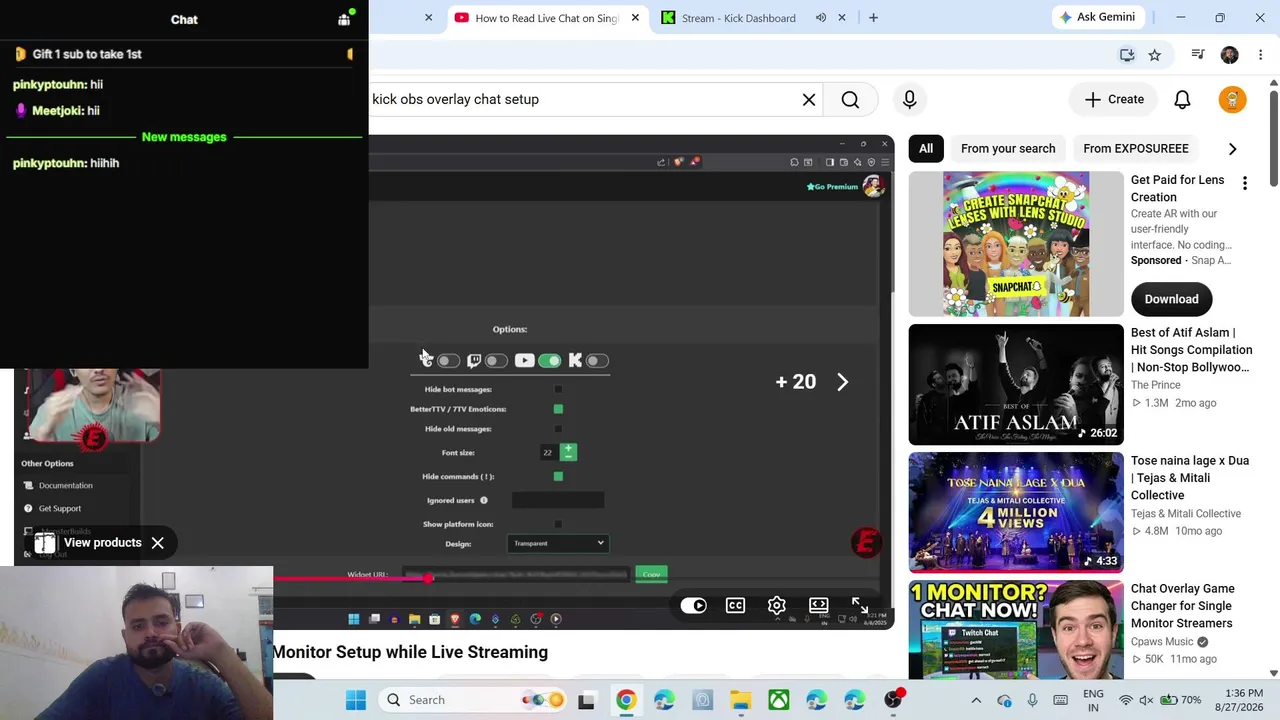Dismiss the View products overlay

pyautogui.click(x=158, y=543)
